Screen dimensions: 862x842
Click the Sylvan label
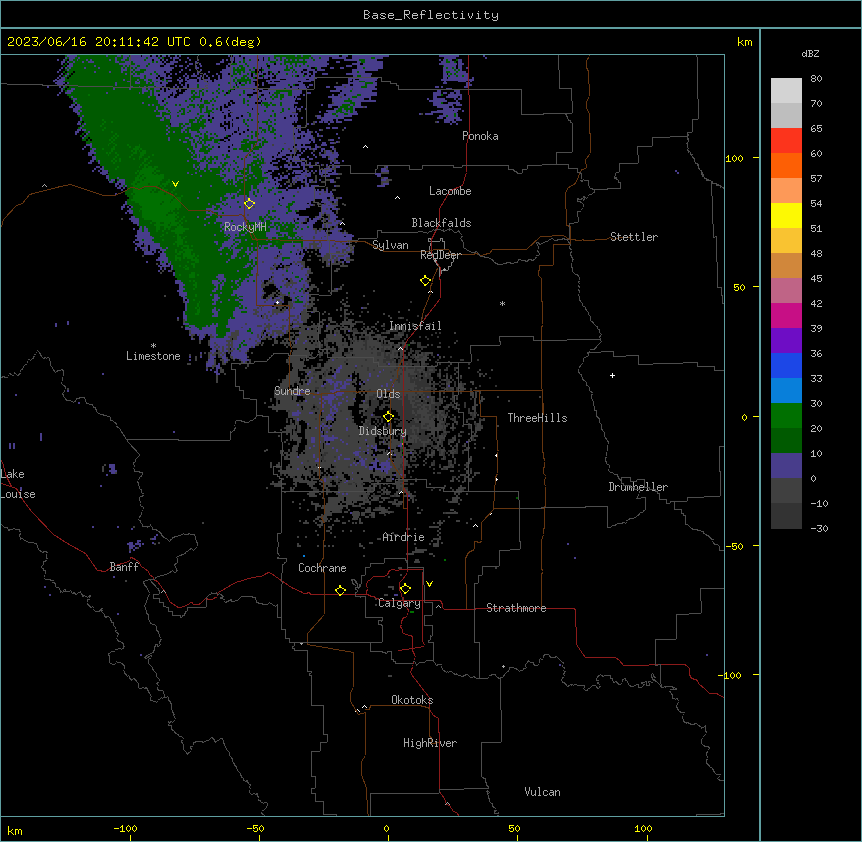coord(390,245)
